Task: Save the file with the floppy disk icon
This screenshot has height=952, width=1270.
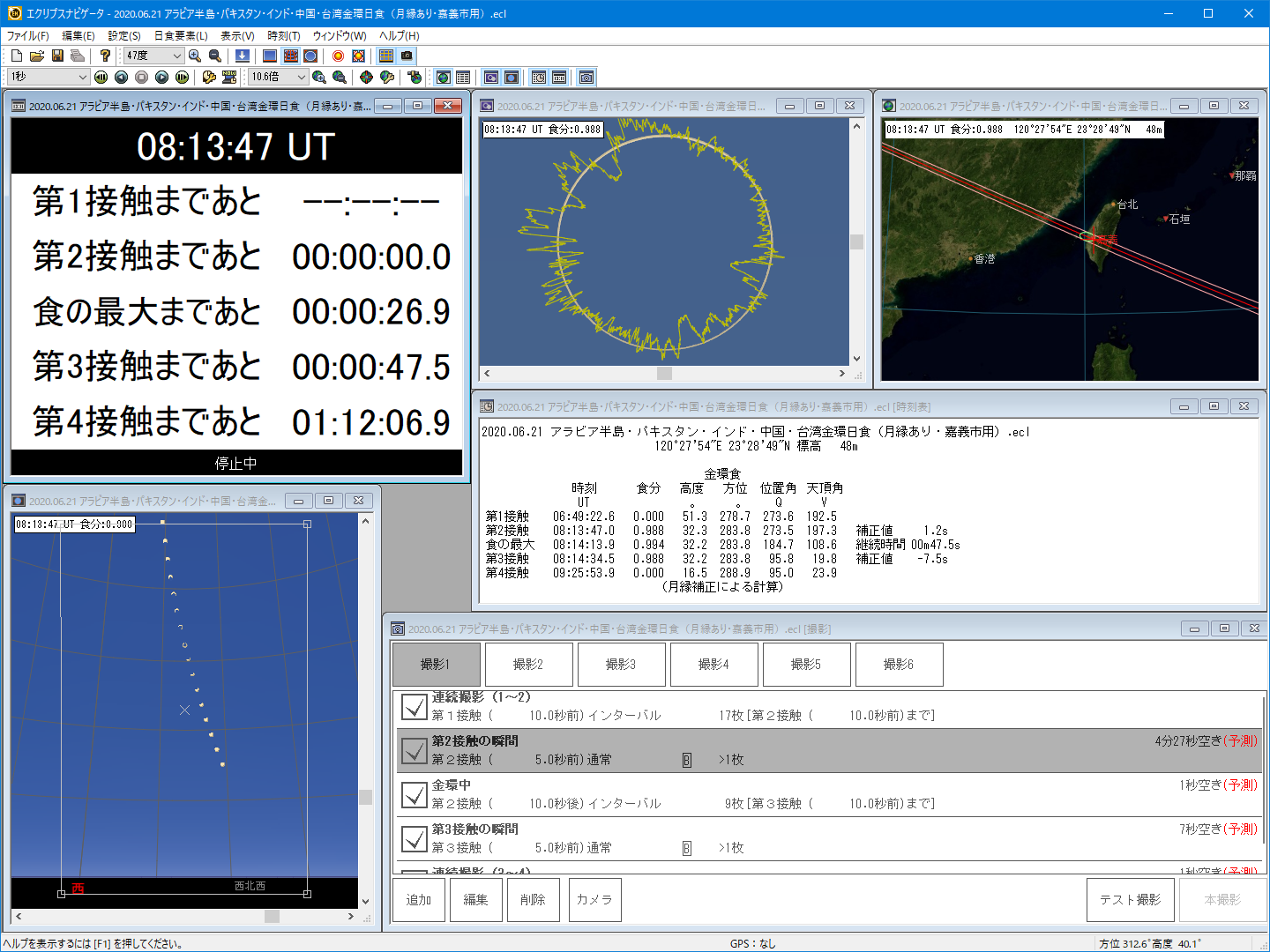Action: pyautogui.click(x=57, y=56)
